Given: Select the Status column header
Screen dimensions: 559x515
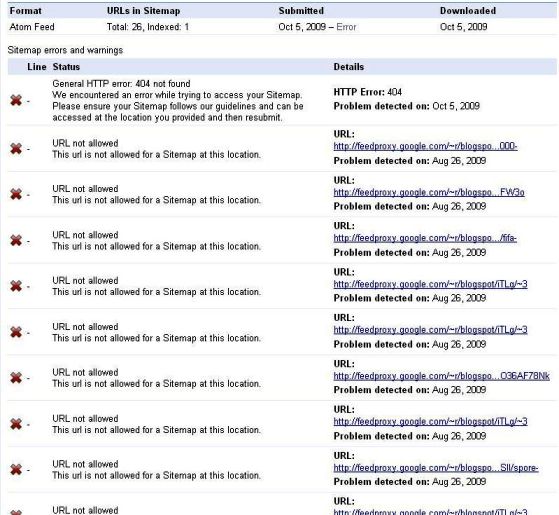Looking at the screenshot, I should point(66,67).
